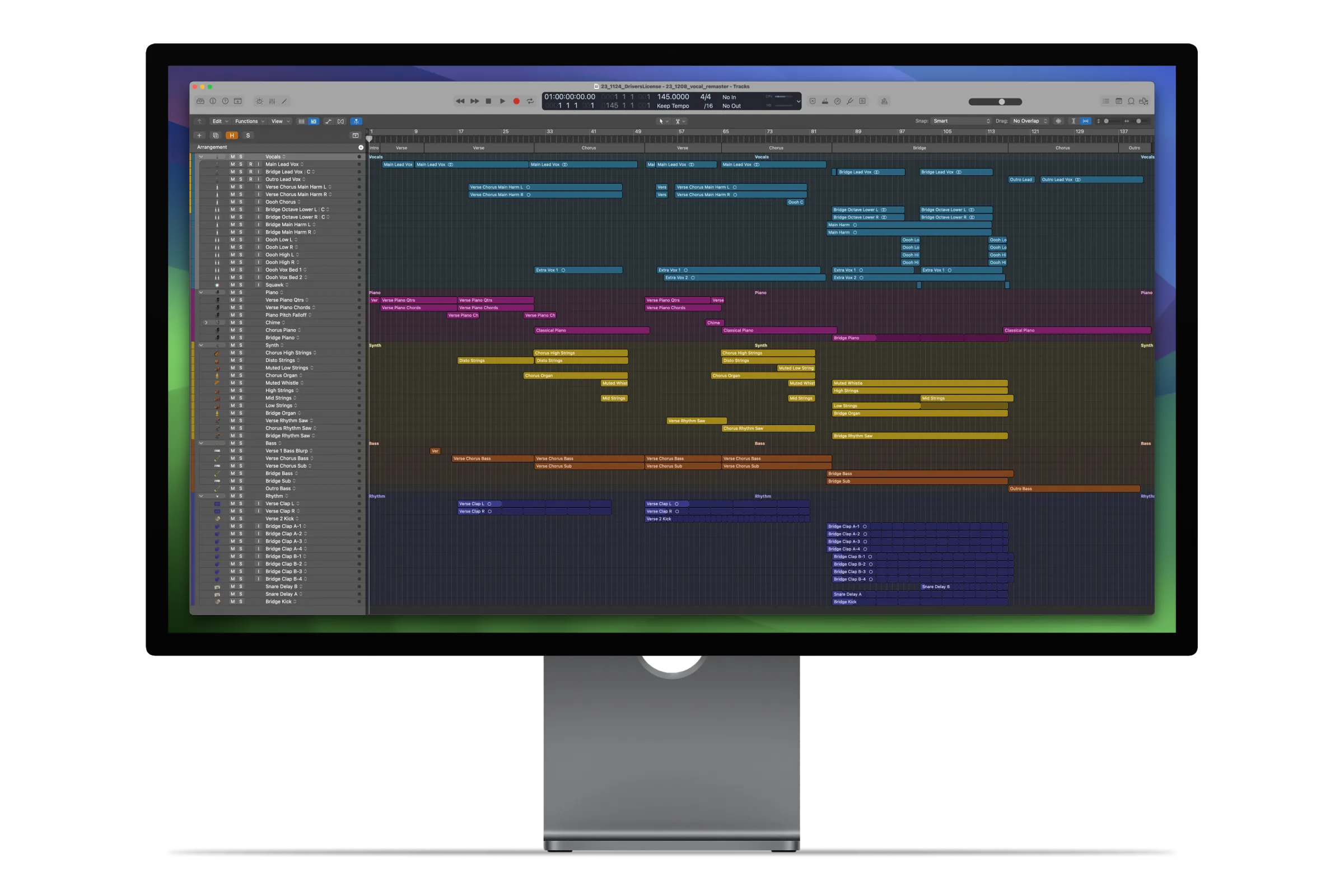Solo the Chorus Piano track
1344x896 pixels.
pos(241,330)
